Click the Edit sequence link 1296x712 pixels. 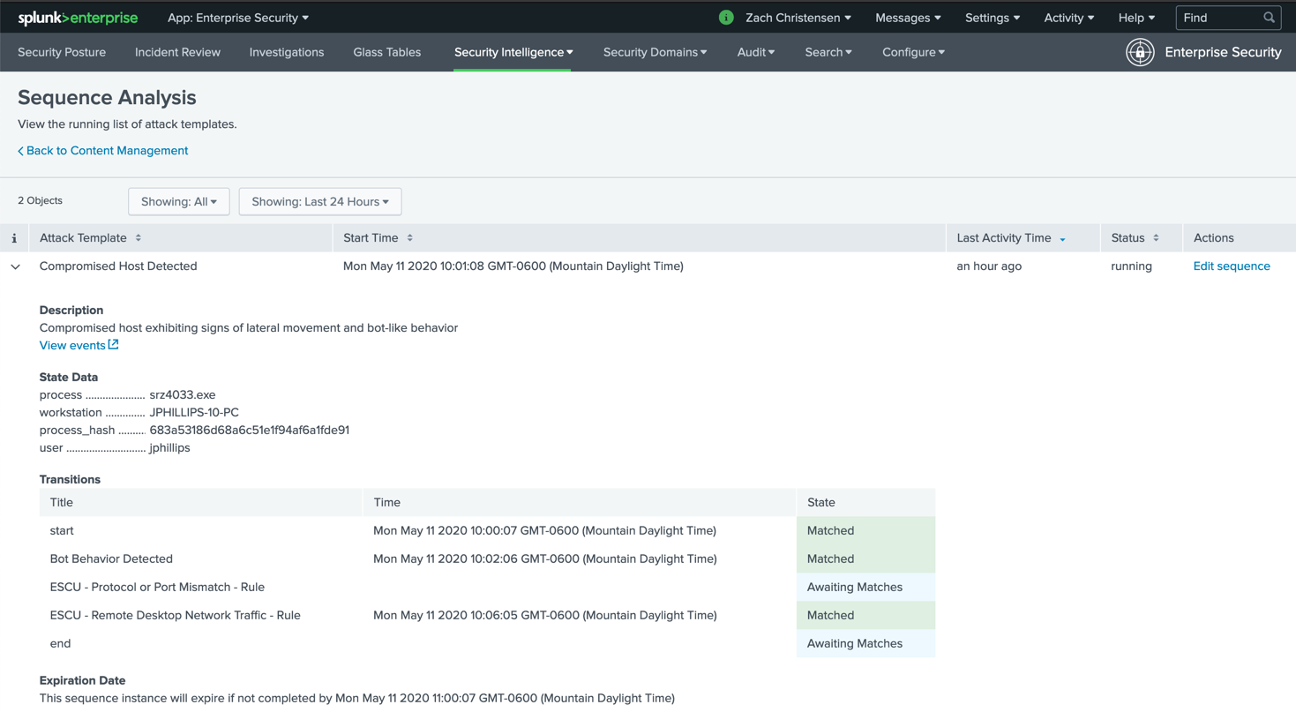1230,266
